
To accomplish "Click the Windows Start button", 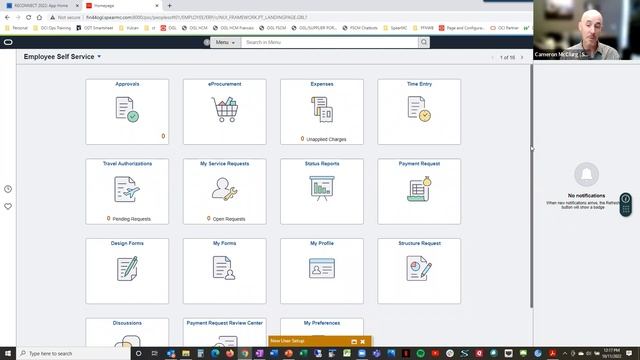I will [x=8, y=353].
